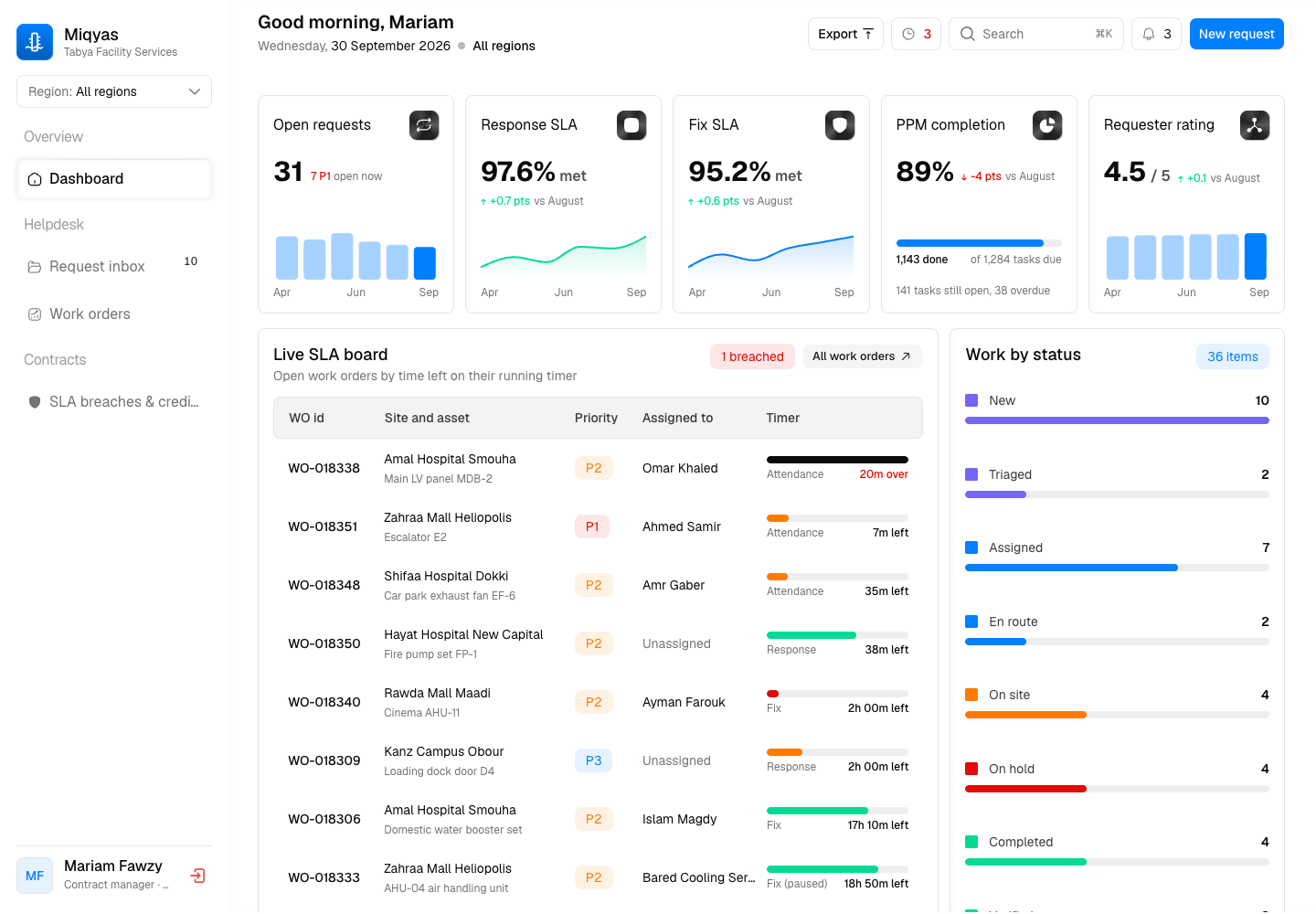Viewport: 1316px width, 914px height.
Task: Click the Request inbox tray icon
Action: 35,267
